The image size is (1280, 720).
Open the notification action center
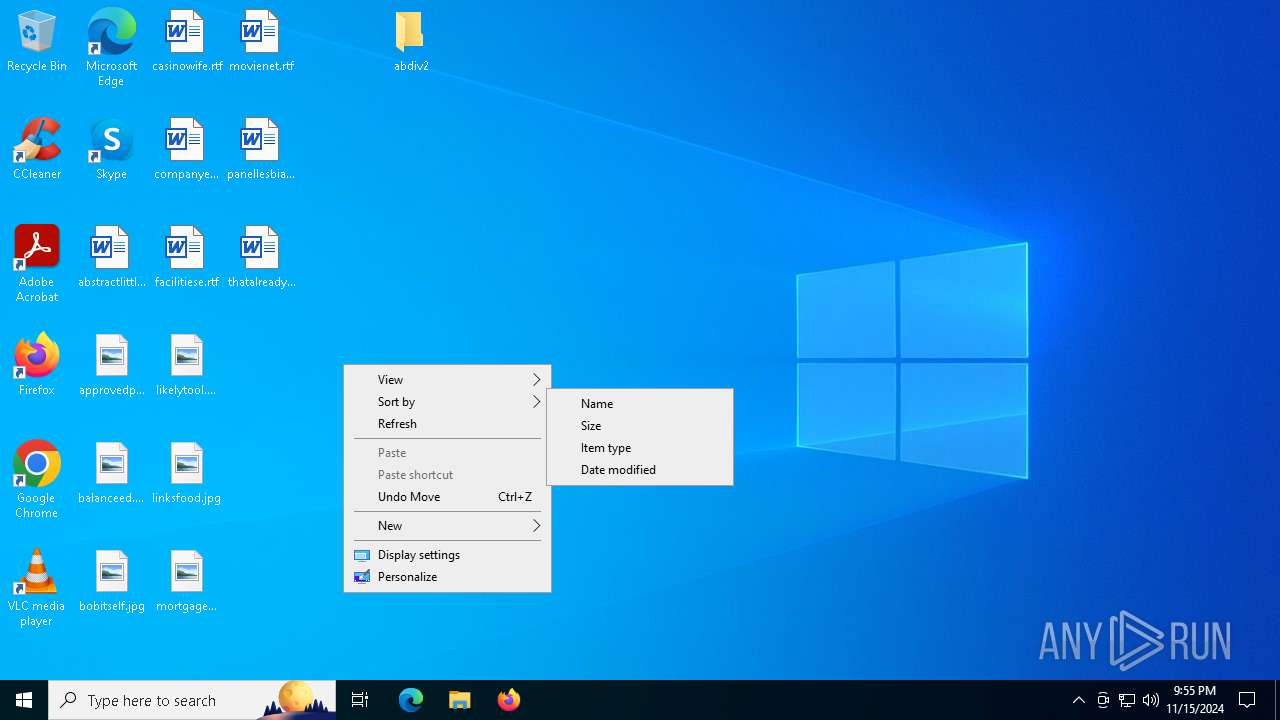click(x=1247, y=700)
